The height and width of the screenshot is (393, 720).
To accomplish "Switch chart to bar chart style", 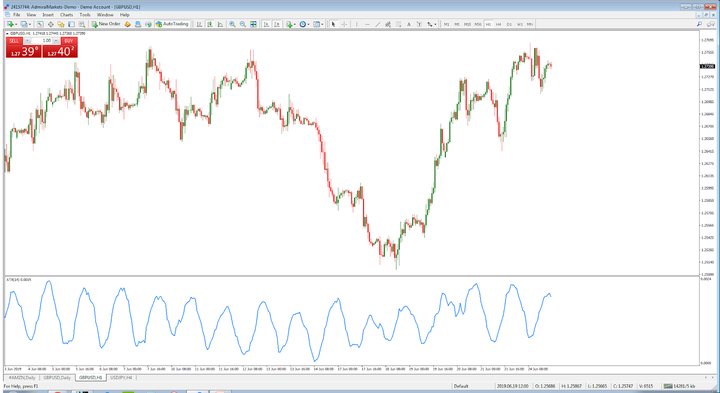I will click(x=199, y=24).
